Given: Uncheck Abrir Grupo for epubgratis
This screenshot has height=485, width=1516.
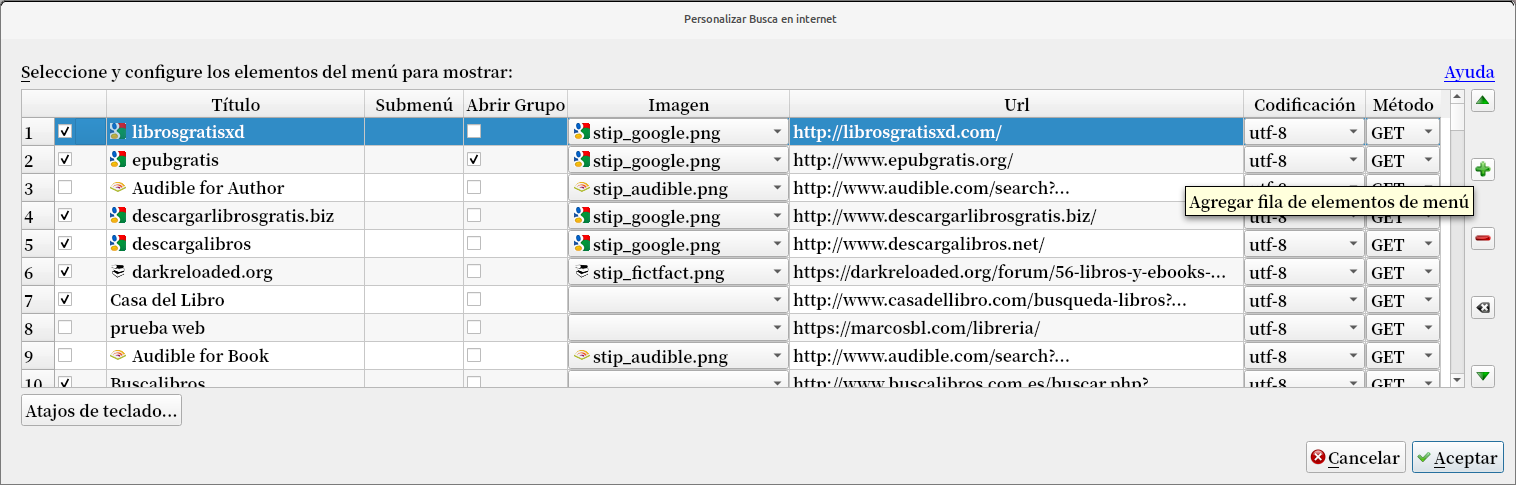Looking at the screenshot, I should (x=474, y=160).
